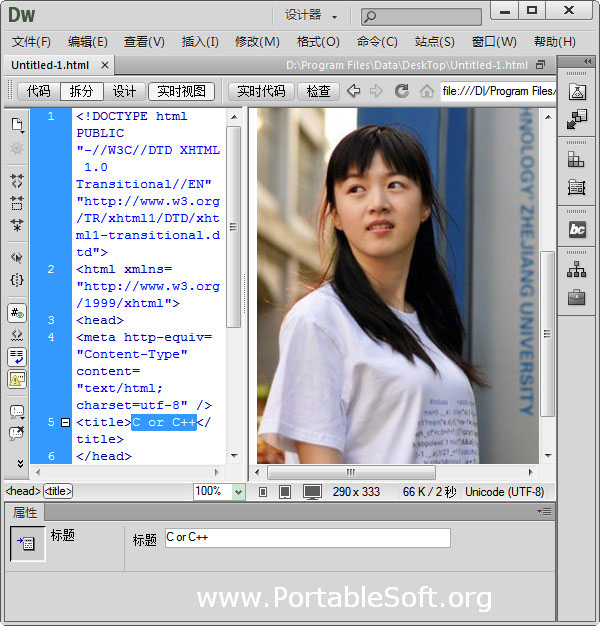Open the AP Elements panel icon
The width and height of the screenshot is (600, 626).
576,187
